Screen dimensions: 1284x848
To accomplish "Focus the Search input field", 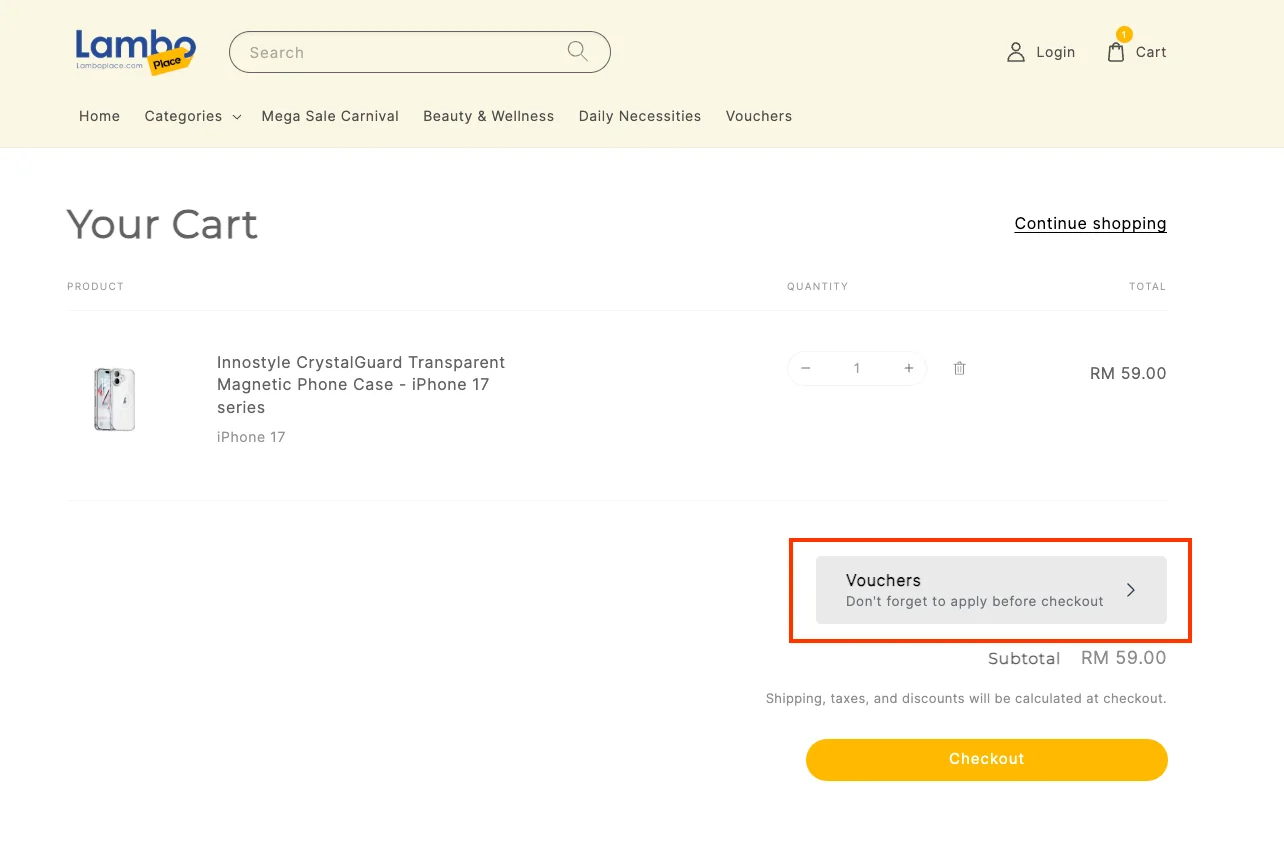I will [420, 52].
